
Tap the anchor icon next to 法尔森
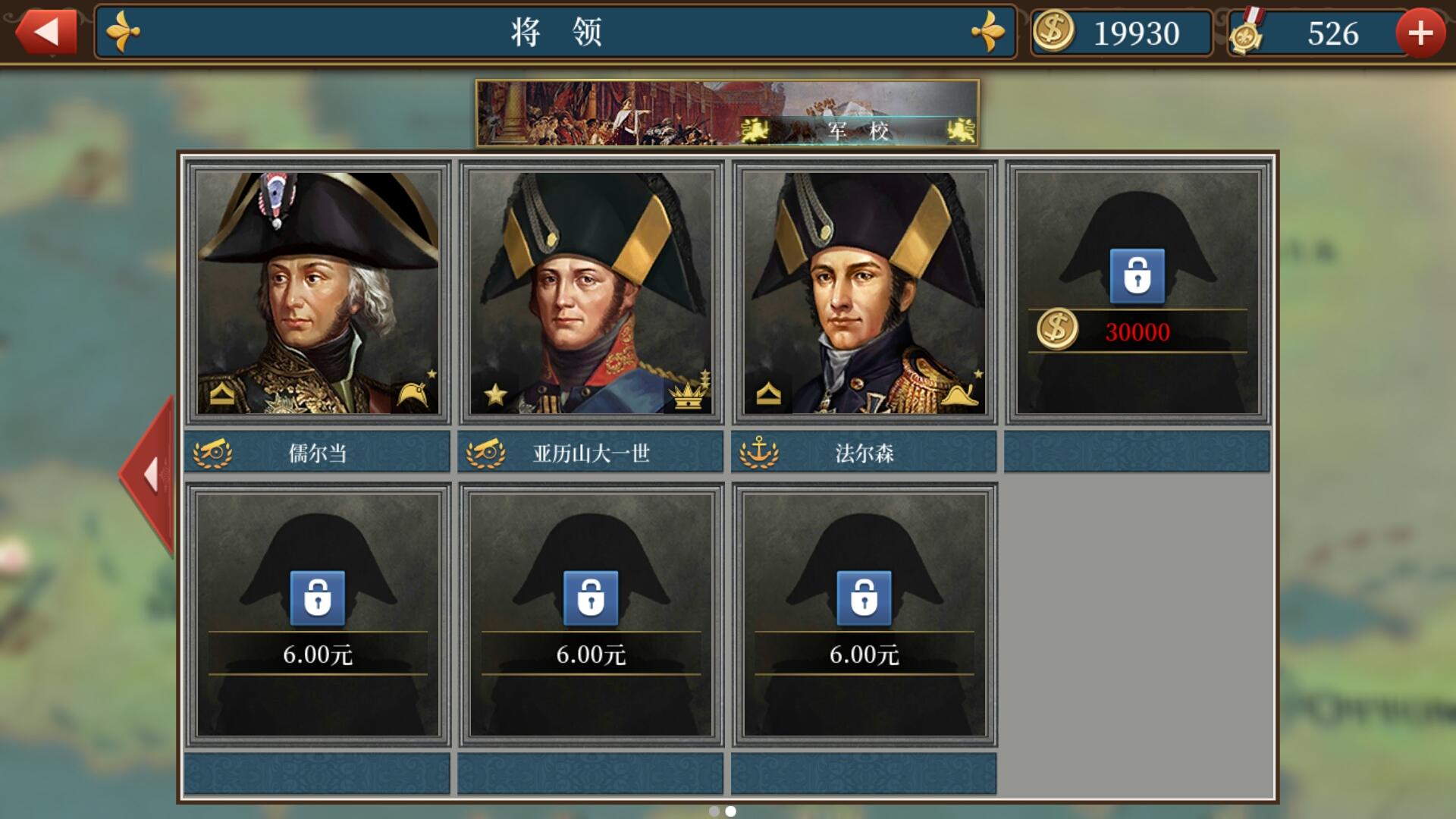coord(759,453)
